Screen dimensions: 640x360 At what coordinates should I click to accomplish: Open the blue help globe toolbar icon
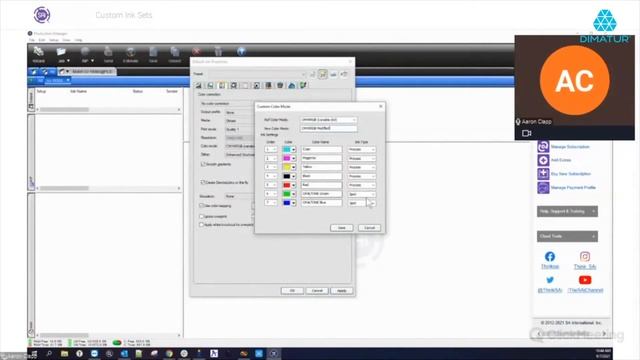pyautogui.click(x=241, y=51)
